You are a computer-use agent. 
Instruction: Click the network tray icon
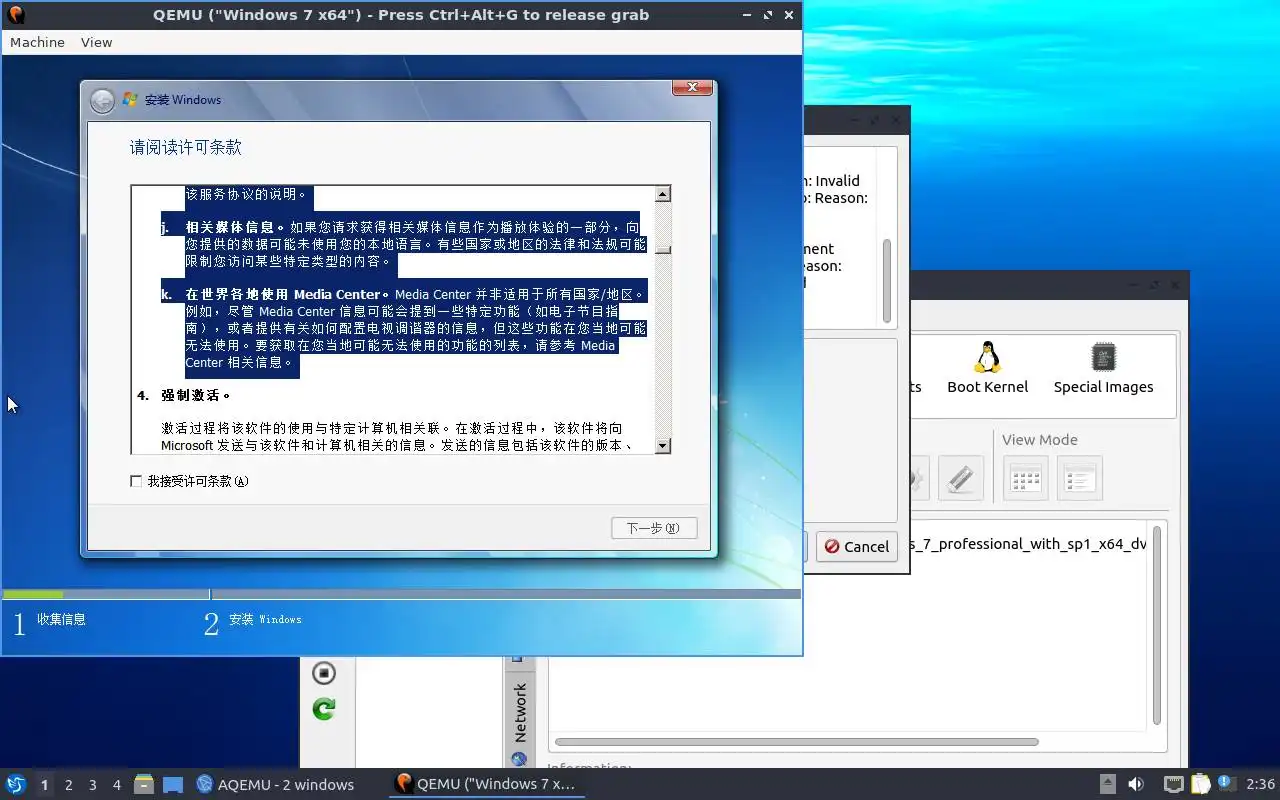1174,784
